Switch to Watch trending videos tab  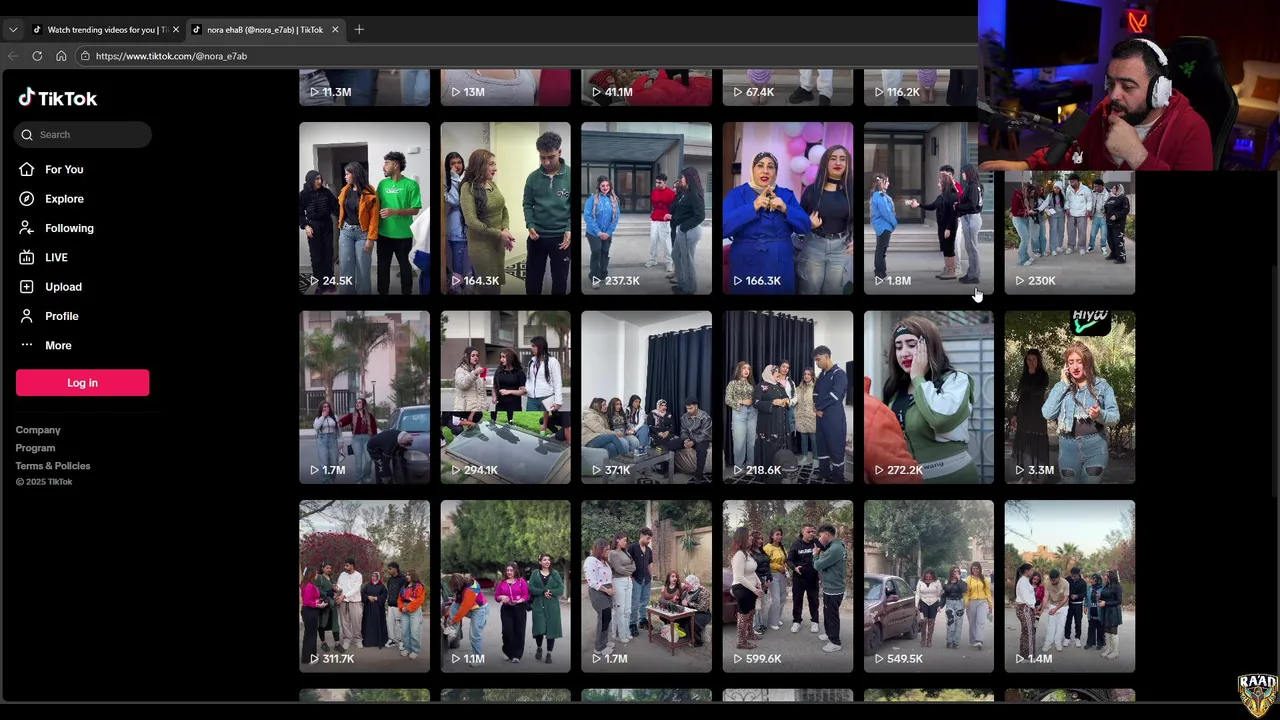pos(106,30)
